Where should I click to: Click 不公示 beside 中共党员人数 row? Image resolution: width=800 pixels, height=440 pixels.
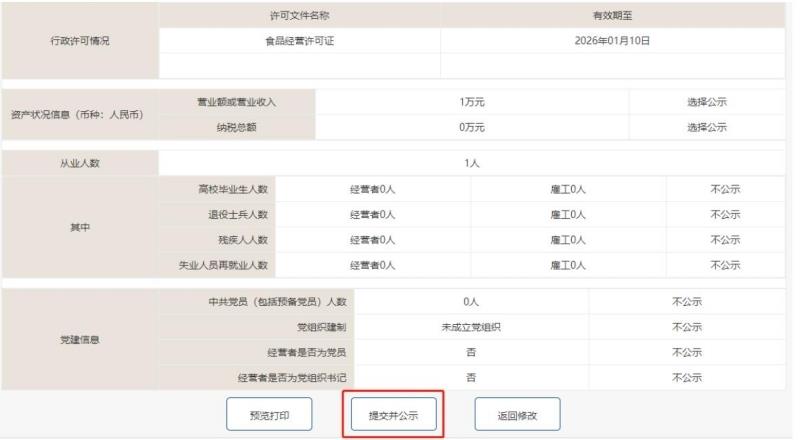tap(687, 301)
